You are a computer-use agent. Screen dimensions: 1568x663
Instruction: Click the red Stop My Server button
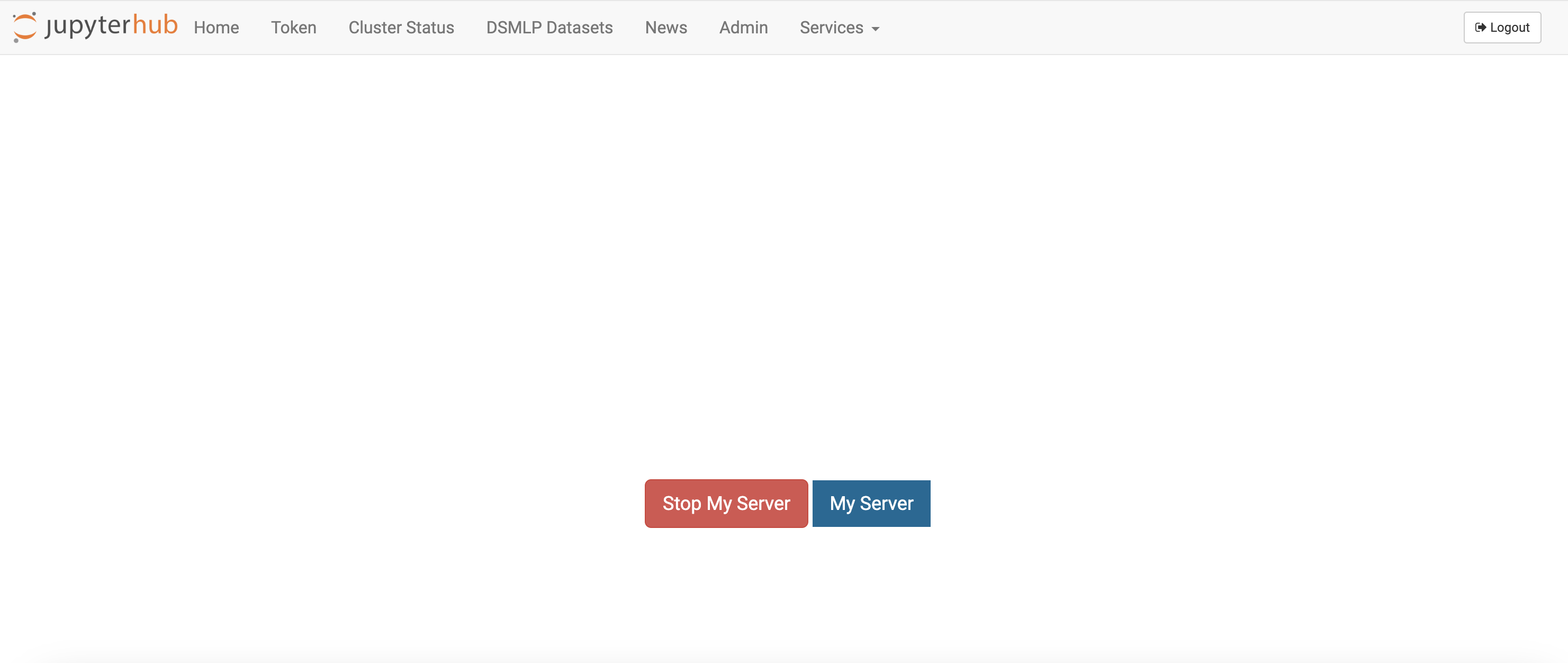coord(726,504)
